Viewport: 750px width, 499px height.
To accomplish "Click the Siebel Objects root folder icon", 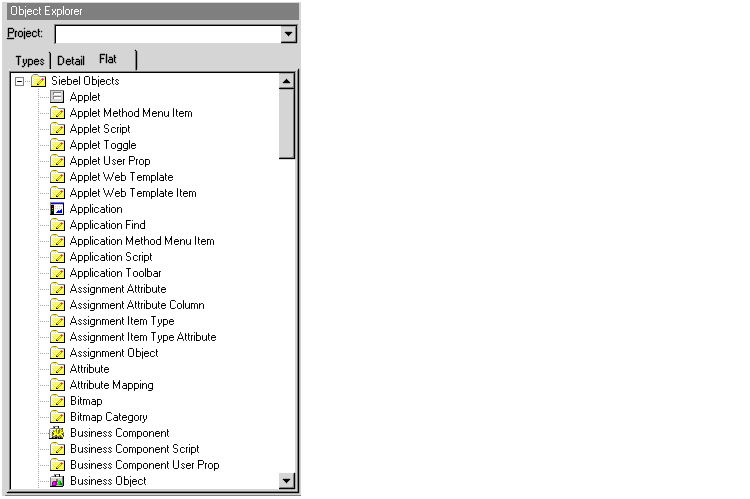I will pos(39,81).
